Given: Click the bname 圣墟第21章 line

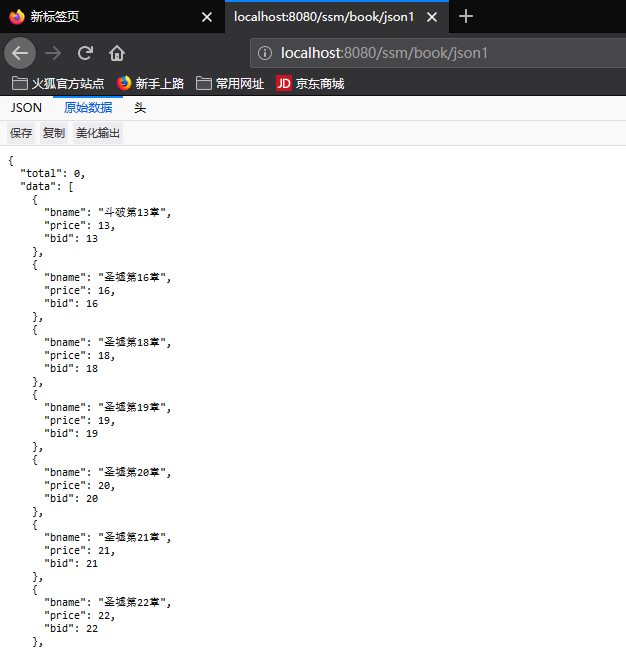Looking at the screenshot, I should (x=108, y=537).
